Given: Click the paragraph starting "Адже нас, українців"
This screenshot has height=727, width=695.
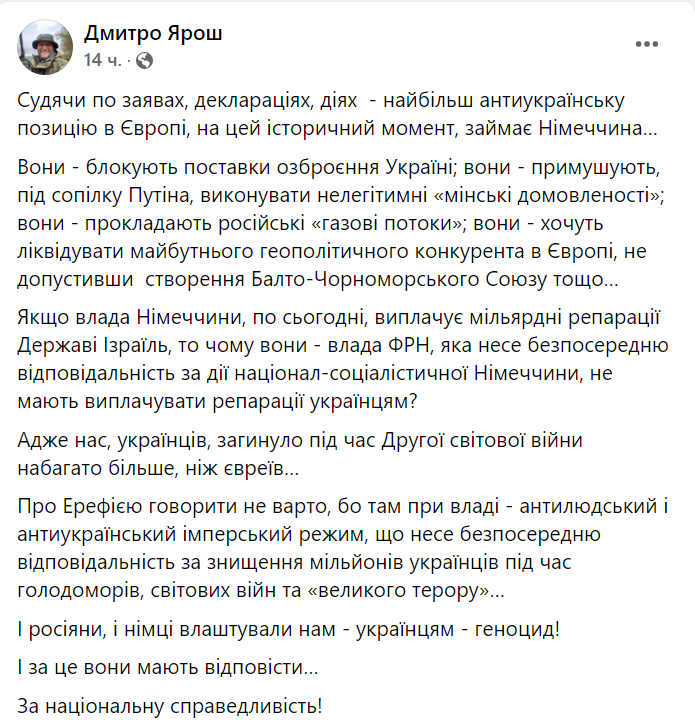Looking at the screenshot, I should click(x=300, y=454).
